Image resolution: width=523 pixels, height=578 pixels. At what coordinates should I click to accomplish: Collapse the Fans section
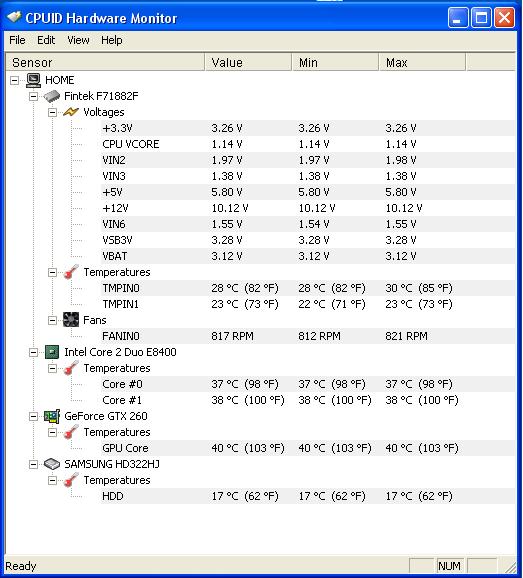(x=52, y=320)
